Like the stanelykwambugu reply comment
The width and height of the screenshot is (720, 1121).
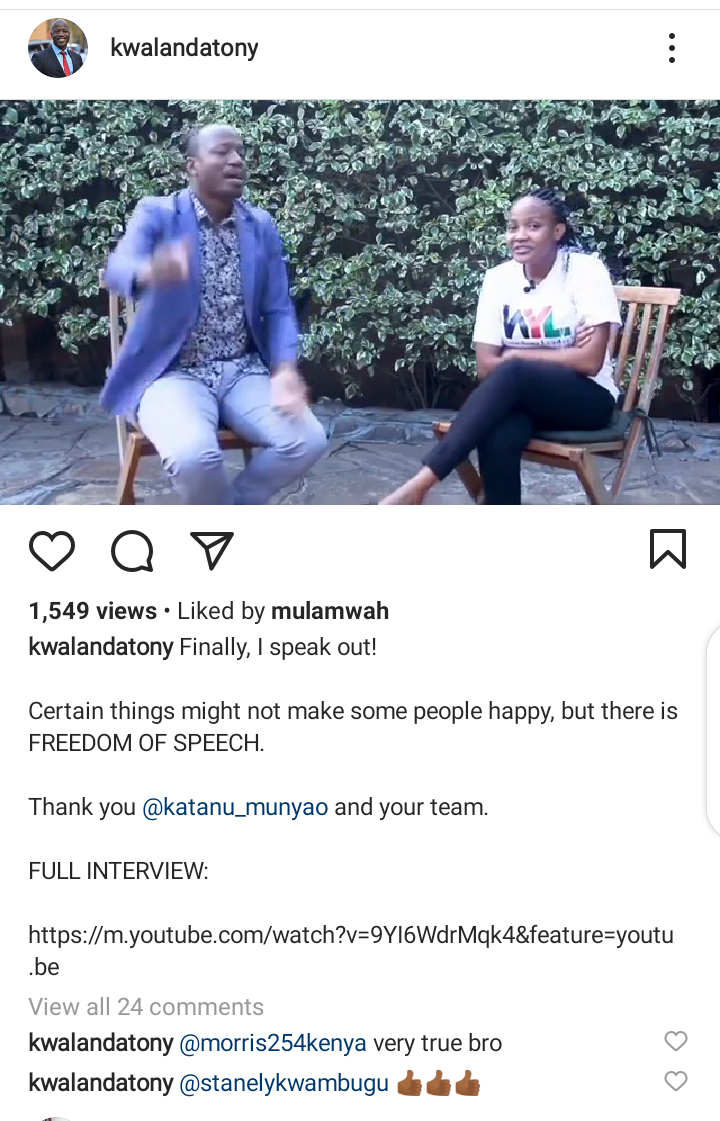click(x=676, y=1080)
